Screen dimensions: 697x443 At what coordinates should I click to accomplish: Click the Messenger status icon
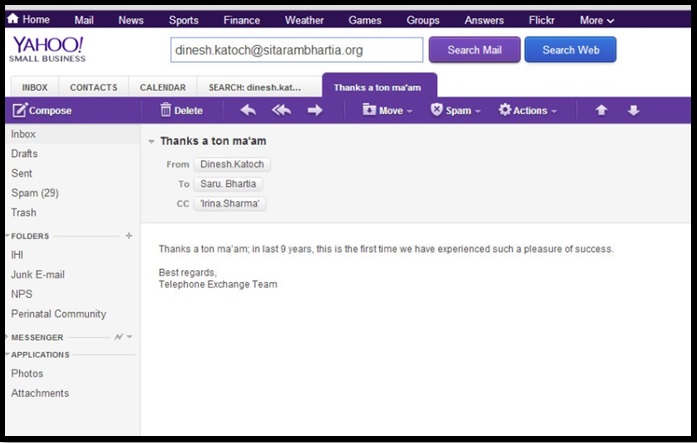click(118, 337)
